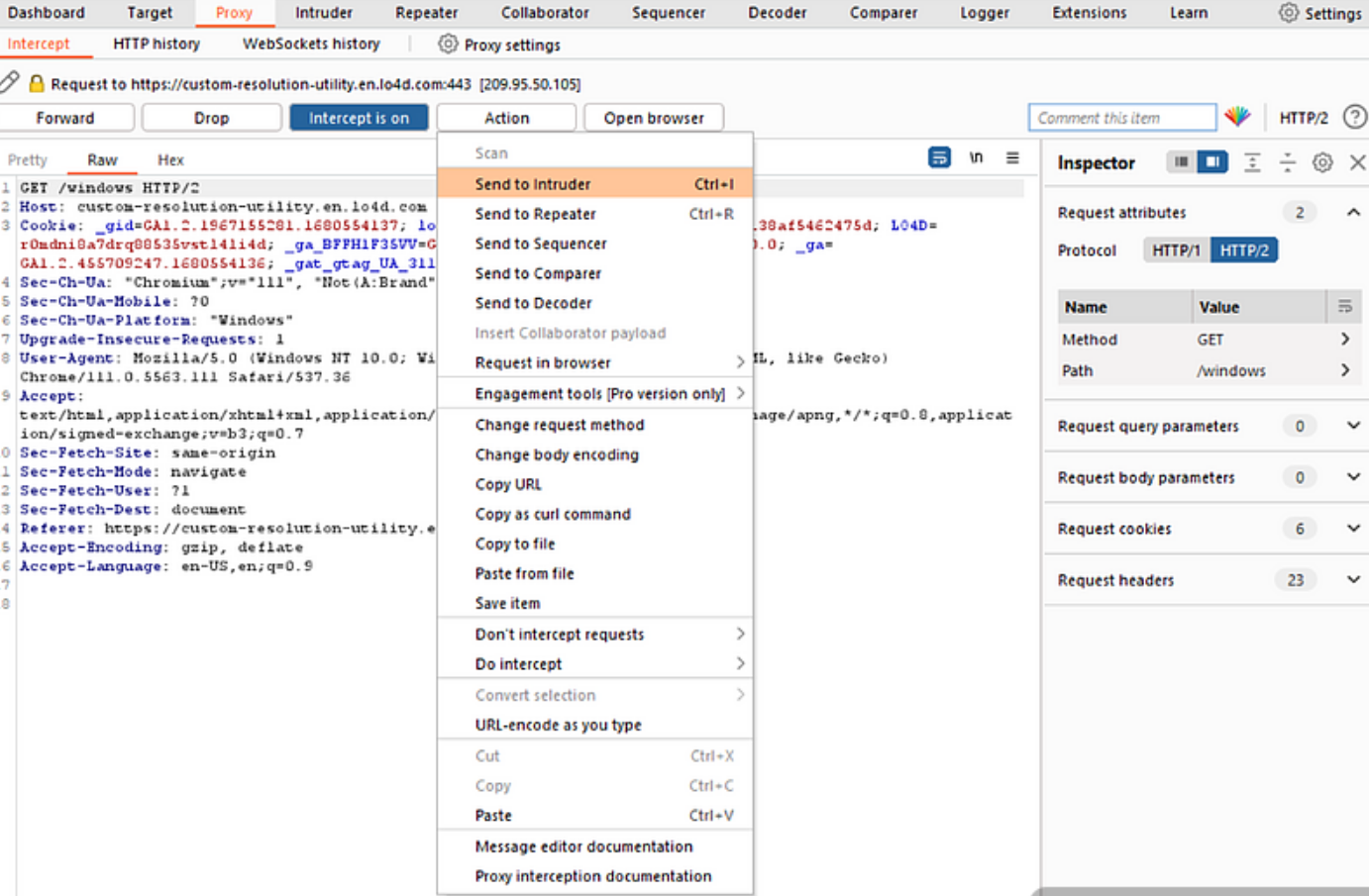
Task: Click the Action button
Action: (506, 118)
